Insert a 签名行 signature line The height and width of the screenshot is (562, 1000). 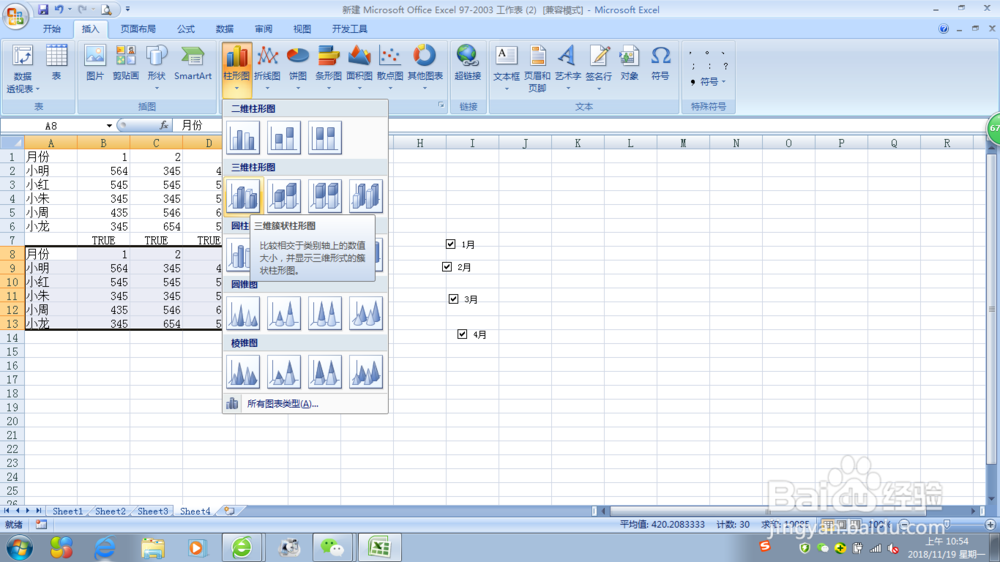[x=598, y=68]
